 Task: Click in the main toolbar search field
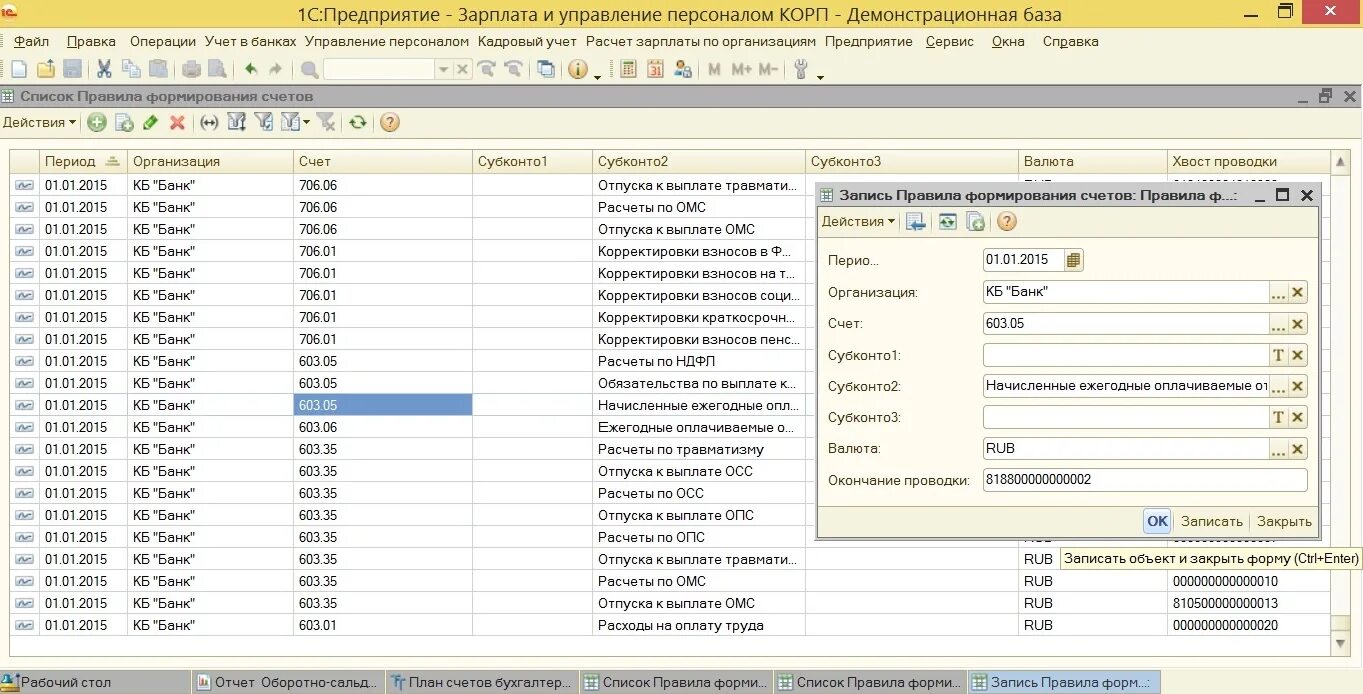click(379, 69)
